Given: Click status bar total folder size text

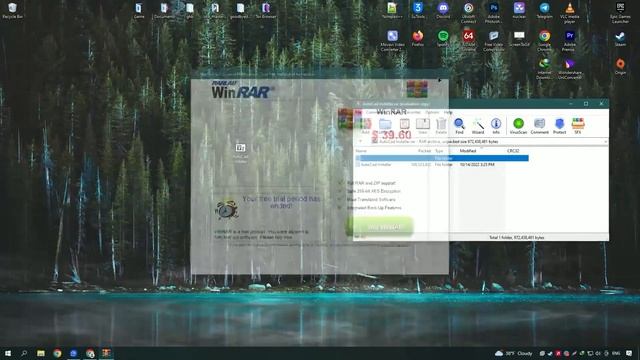Looking at the screenshot, I should coord(516,237).
